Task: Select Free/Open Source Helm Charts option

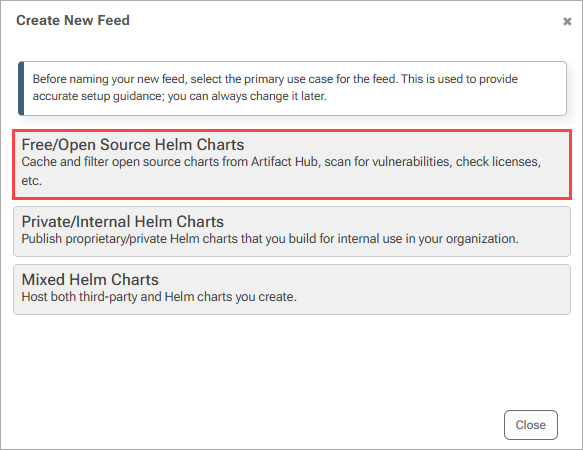Action: coord(292,164)
